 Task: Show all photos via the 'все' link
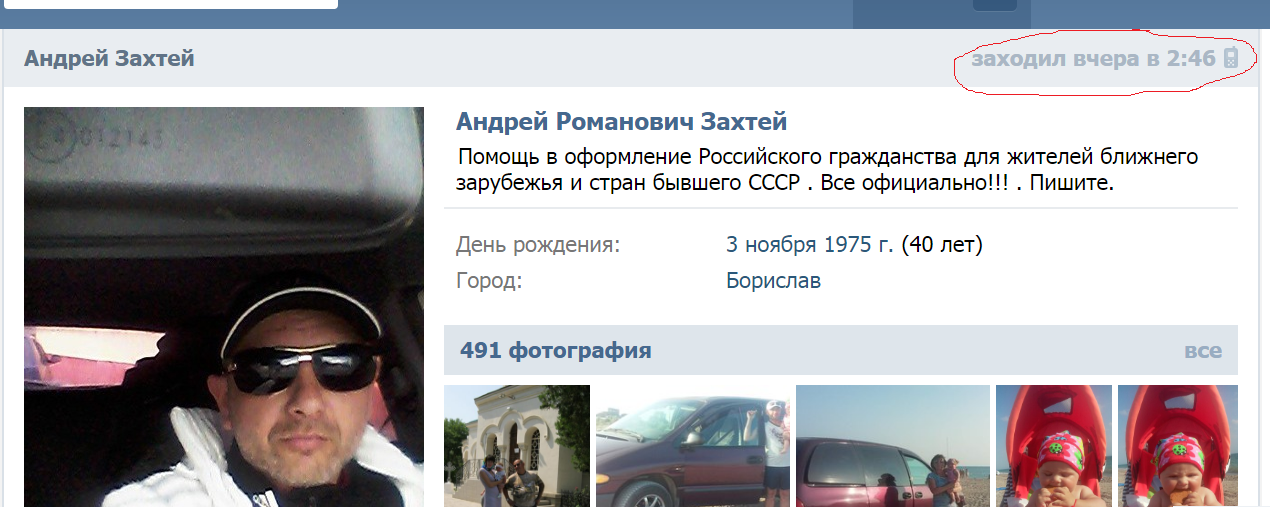click(1203, 351)
